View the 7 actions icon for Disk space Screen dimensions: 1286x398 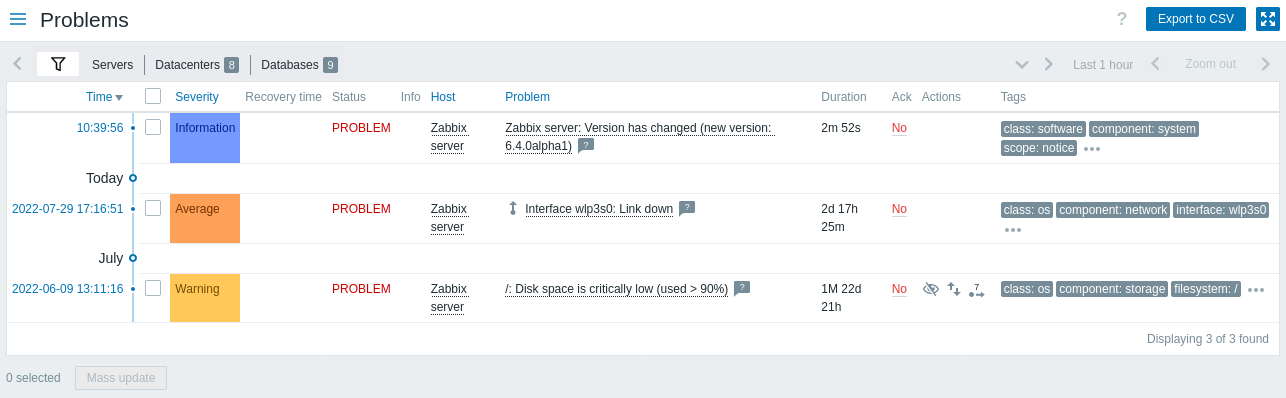point(977,290)
